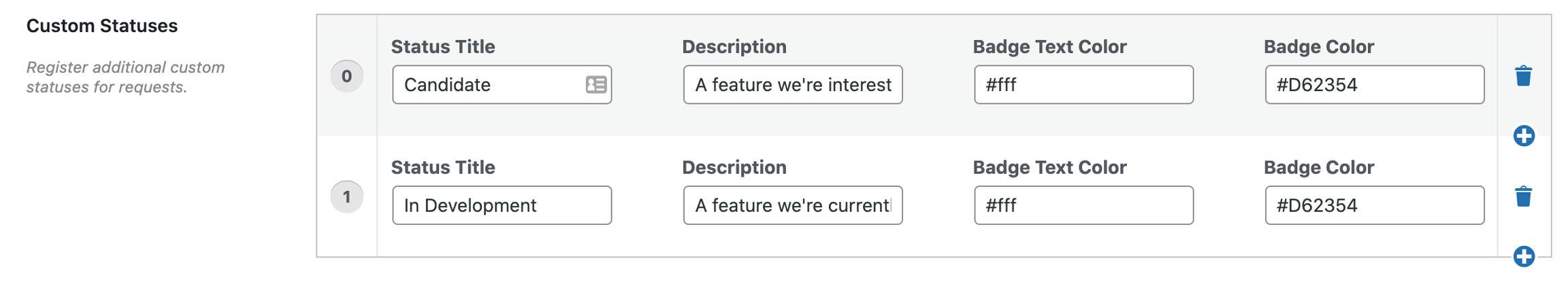Edit Badge Text Color for Candidate status
This screenshot has width=1568, height=282.
pos(1083,85)
